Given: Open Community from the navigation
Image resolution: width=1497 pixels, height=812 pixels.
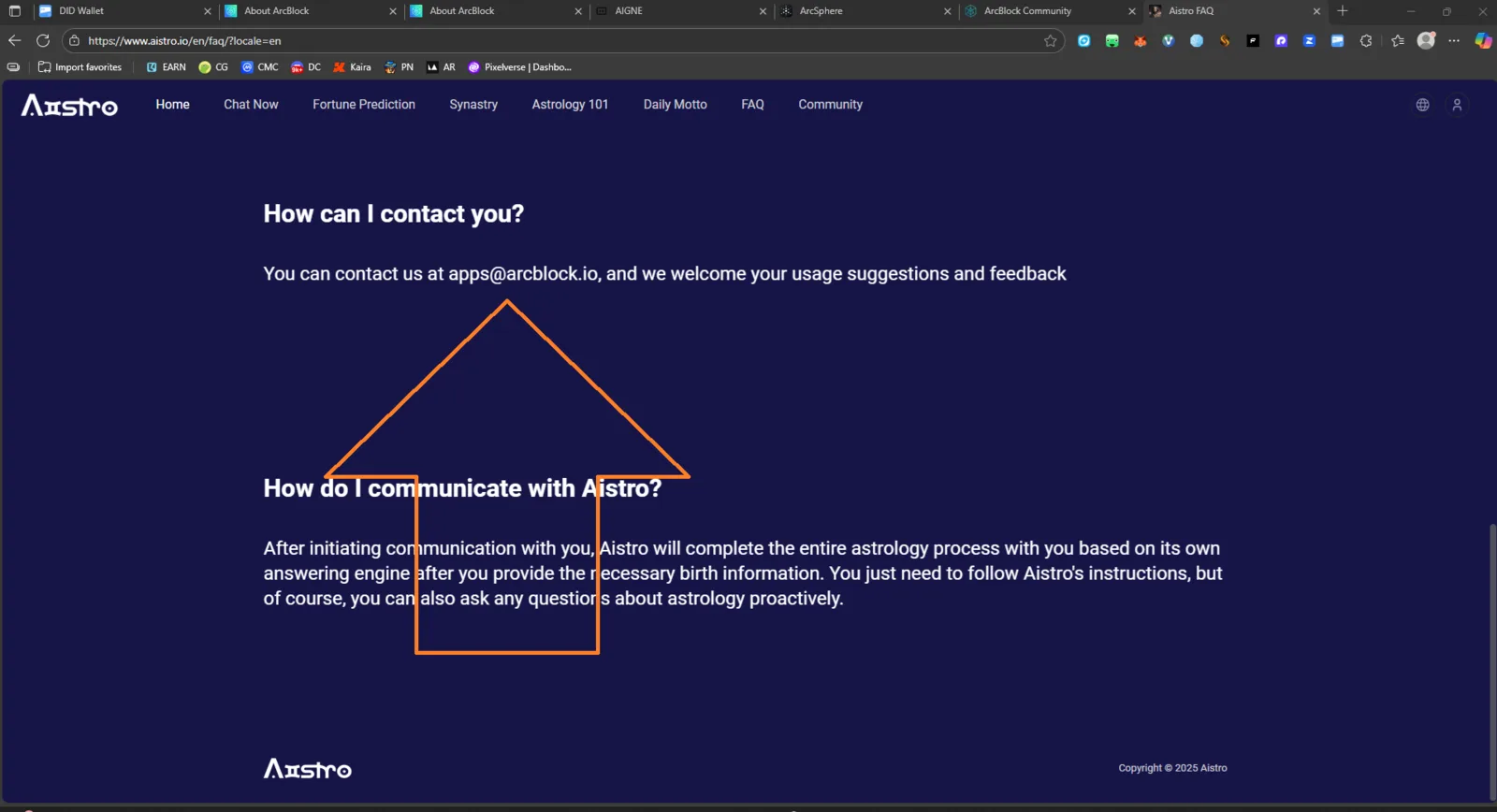Looking at the screenshot, I should [830, 105].
